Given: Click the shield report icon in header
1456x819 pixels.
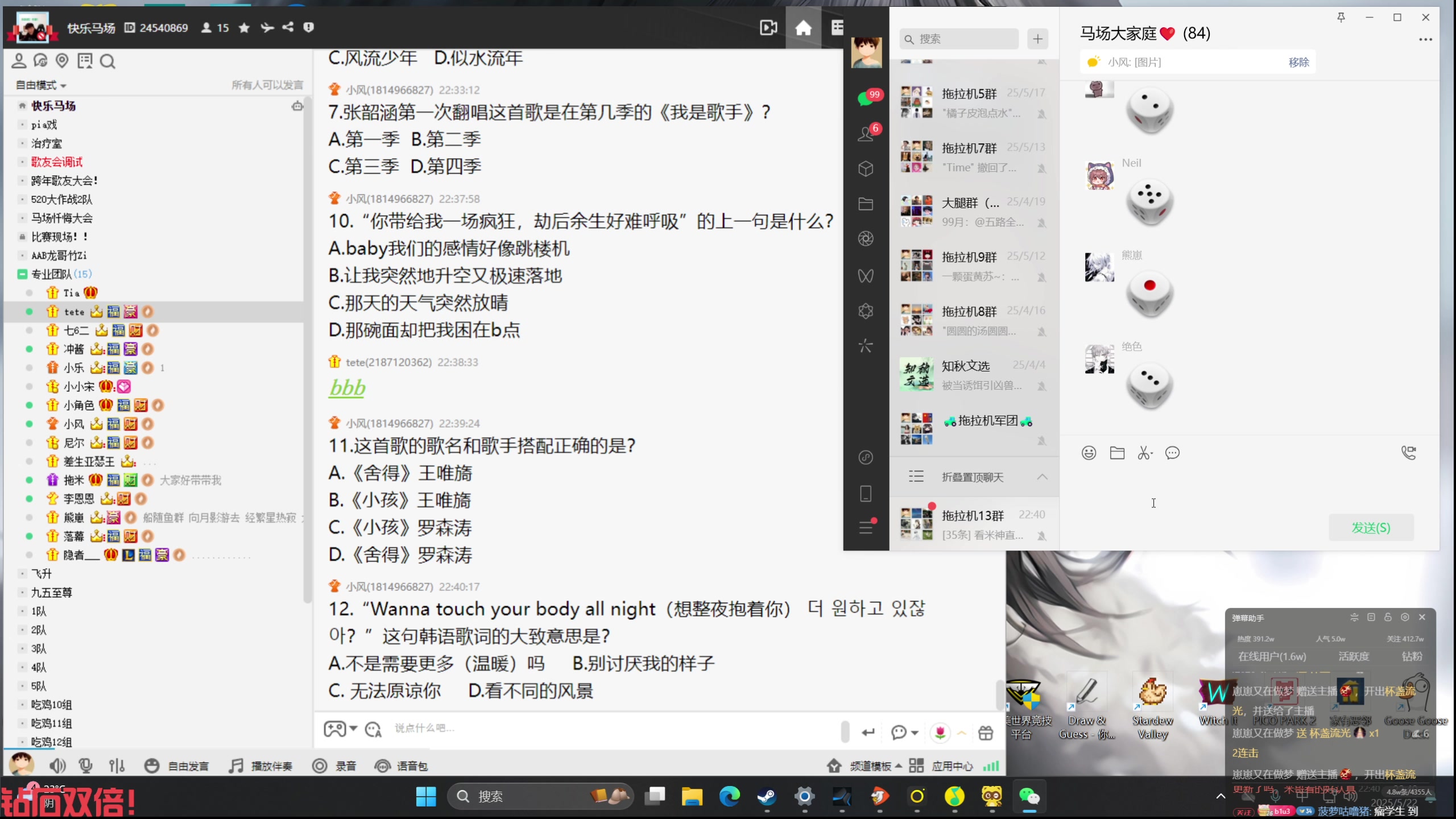Looking at the screenshot, I should click(x=309, y=27).
